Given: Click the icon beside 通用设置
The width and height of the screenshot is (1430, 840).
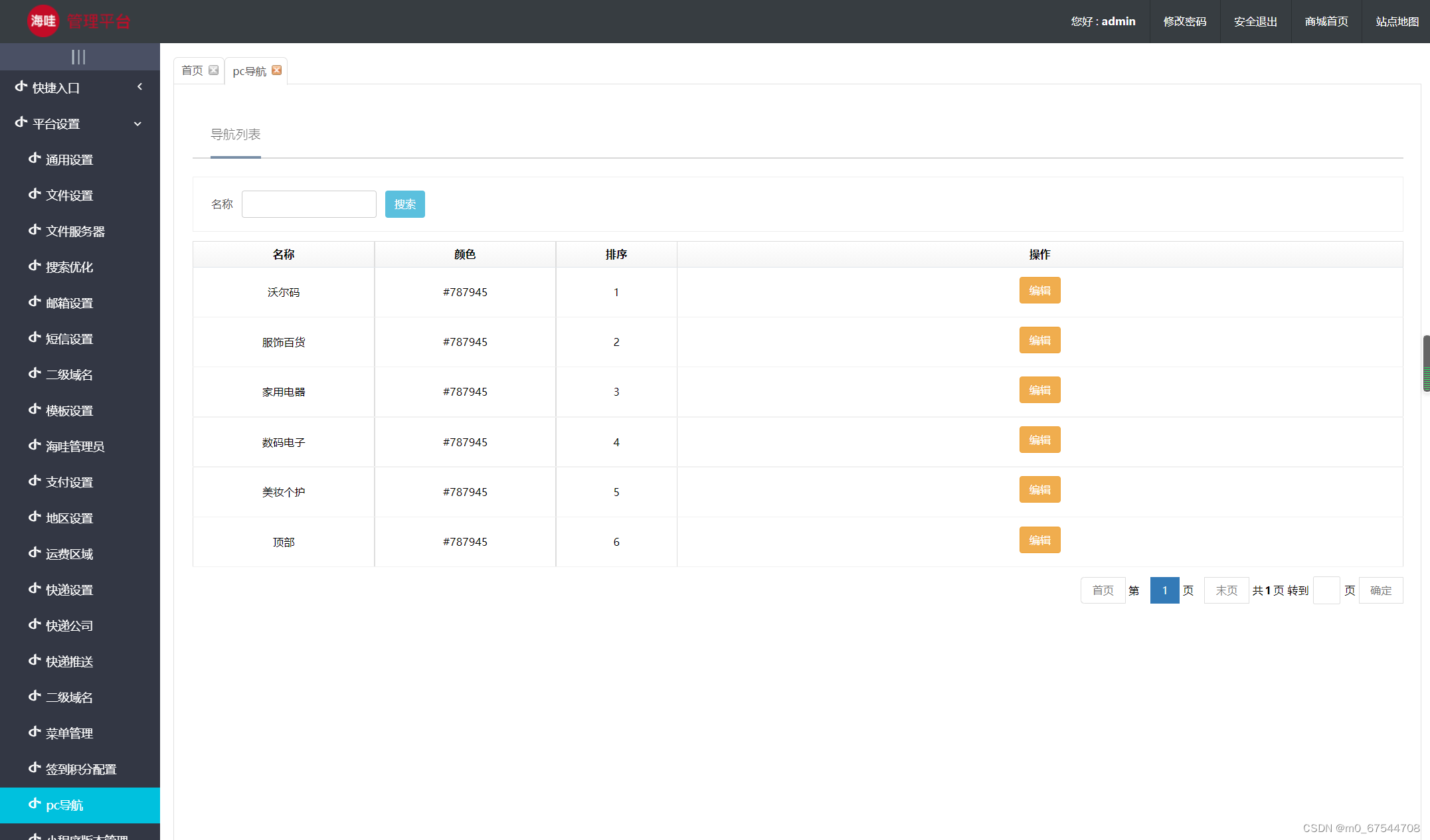Looking at the screenshot, I should tap(35, 159).
